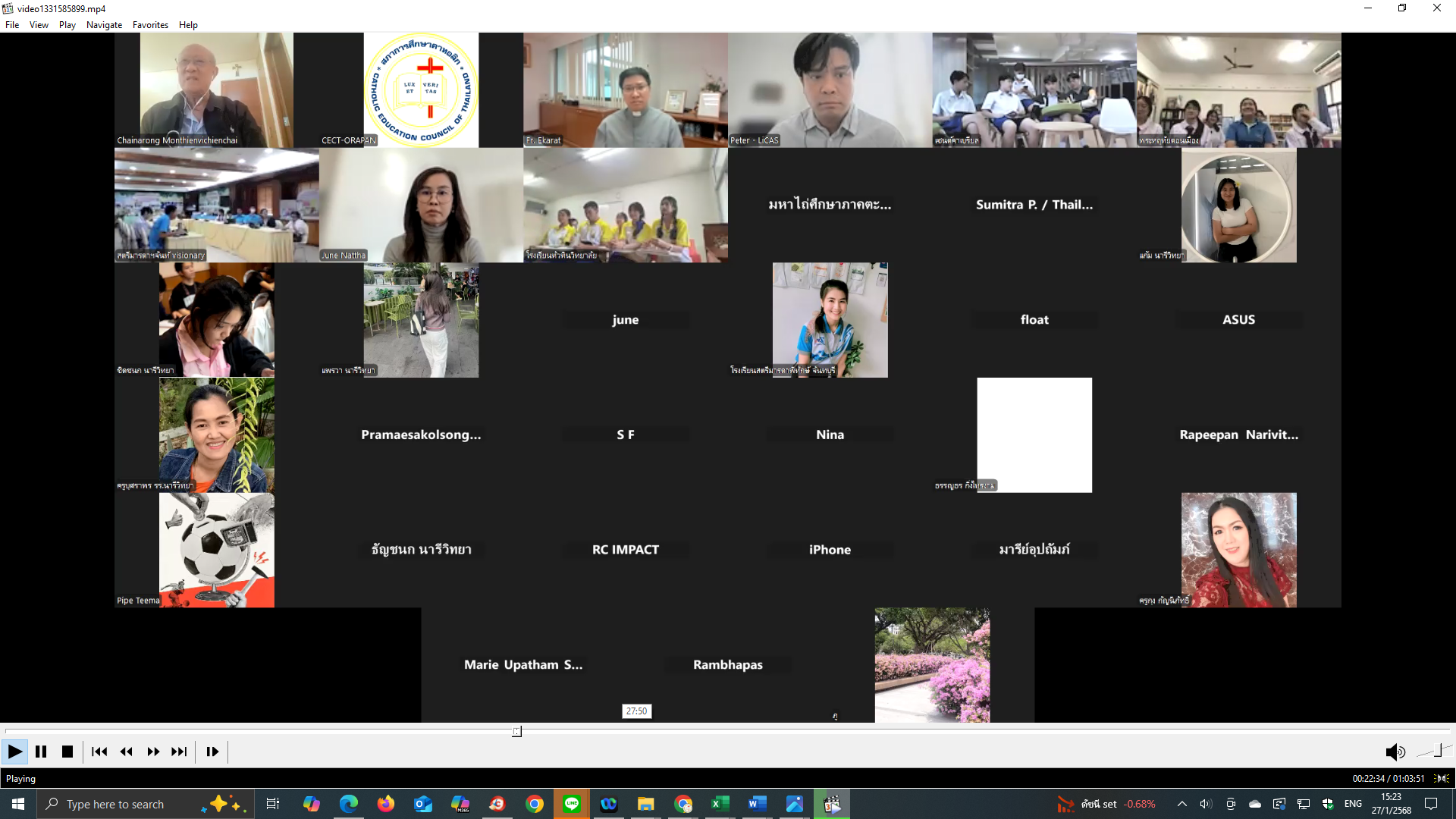Open the blue photo app on taskbar
Screen dimensions: 1456x819
795,804
